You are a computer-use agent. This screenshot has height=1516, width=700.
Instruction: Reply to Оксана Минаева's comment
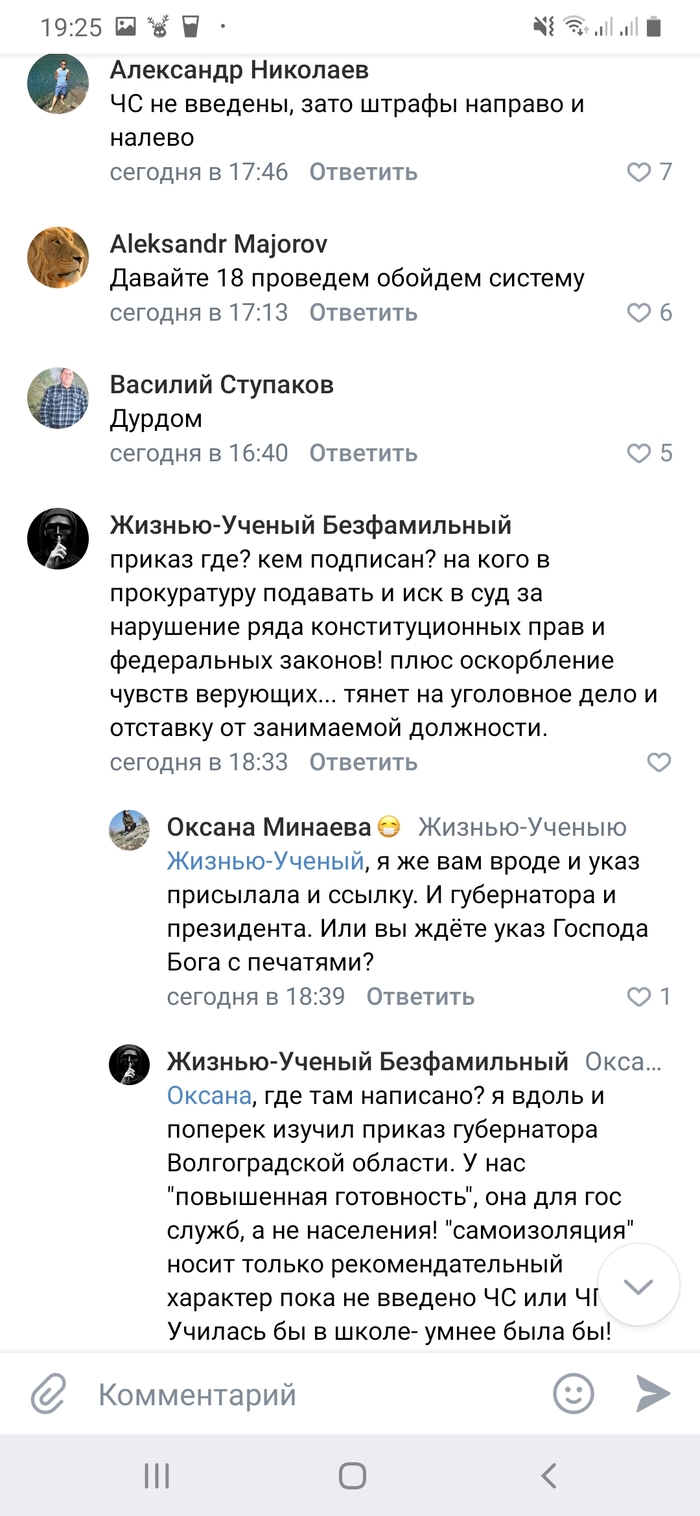tap(420, 996)
